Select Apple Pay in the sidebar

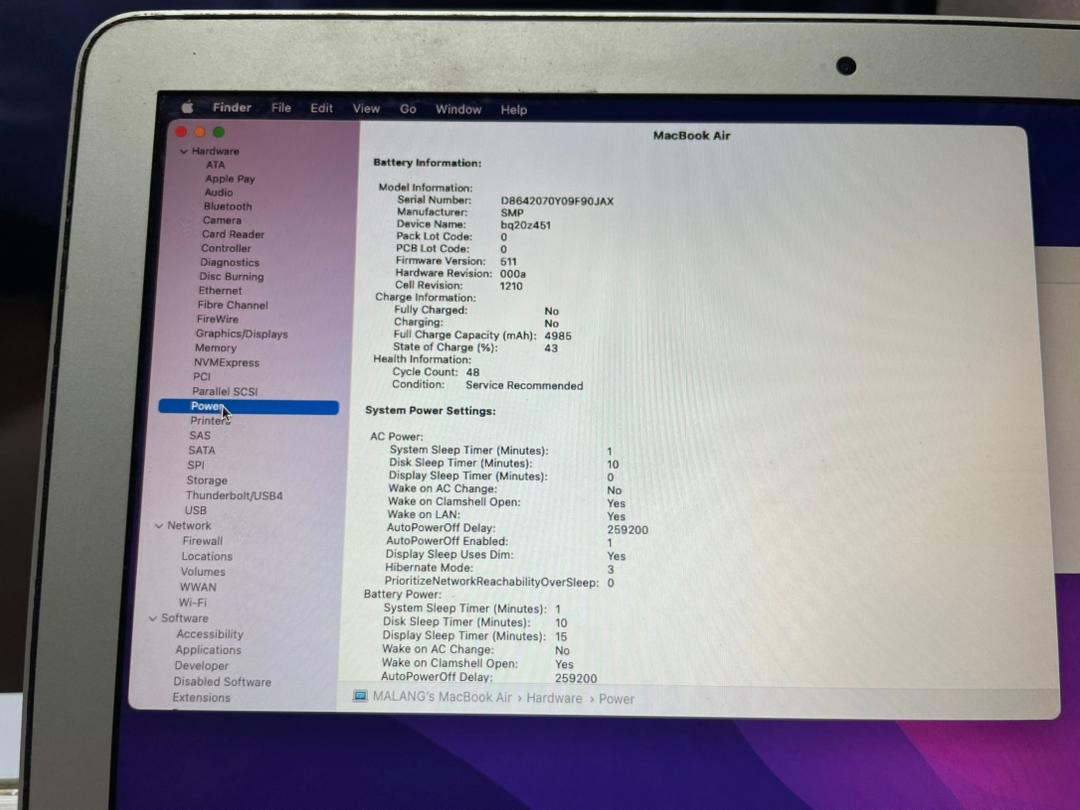coord(230,178)
